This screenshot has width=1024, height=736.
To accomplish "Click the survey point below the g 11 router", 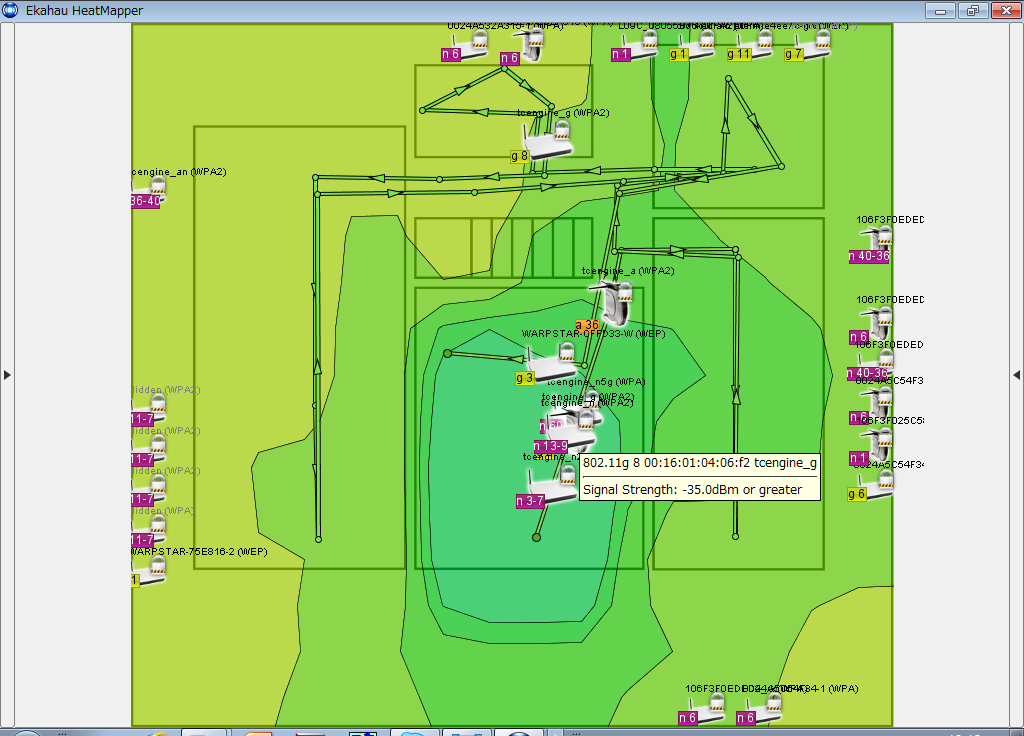I will click(729, 79).
